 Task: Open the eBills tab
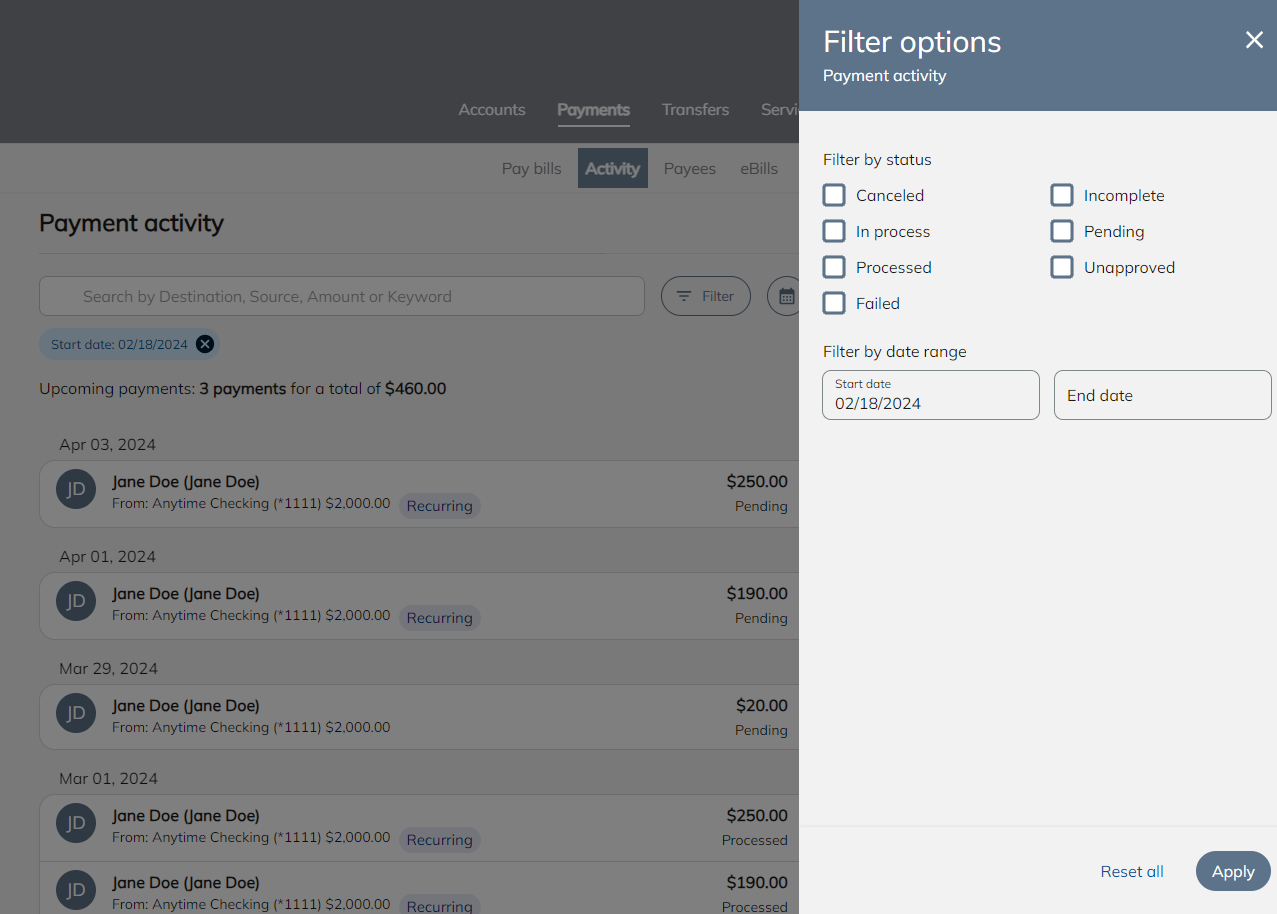coord(759,168)
